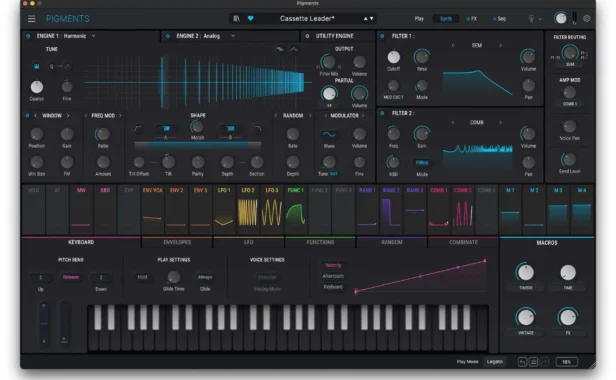This screenshot has width=616, height=380.
Task: Click the lightbulb sound design tips icon
Action: 531,18
